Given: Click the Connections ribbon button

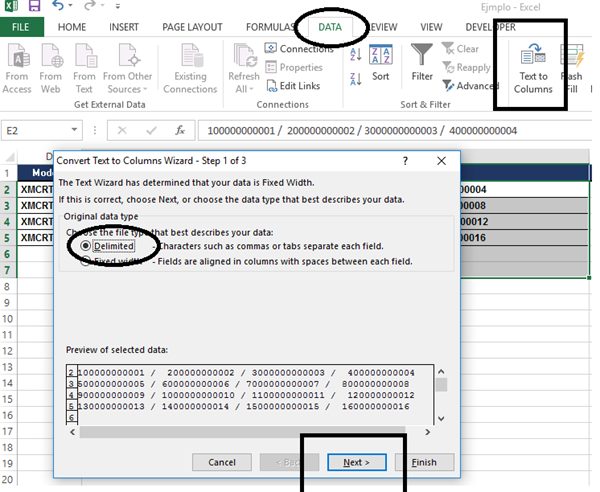Looking at the screenshot, I should 299,49.
